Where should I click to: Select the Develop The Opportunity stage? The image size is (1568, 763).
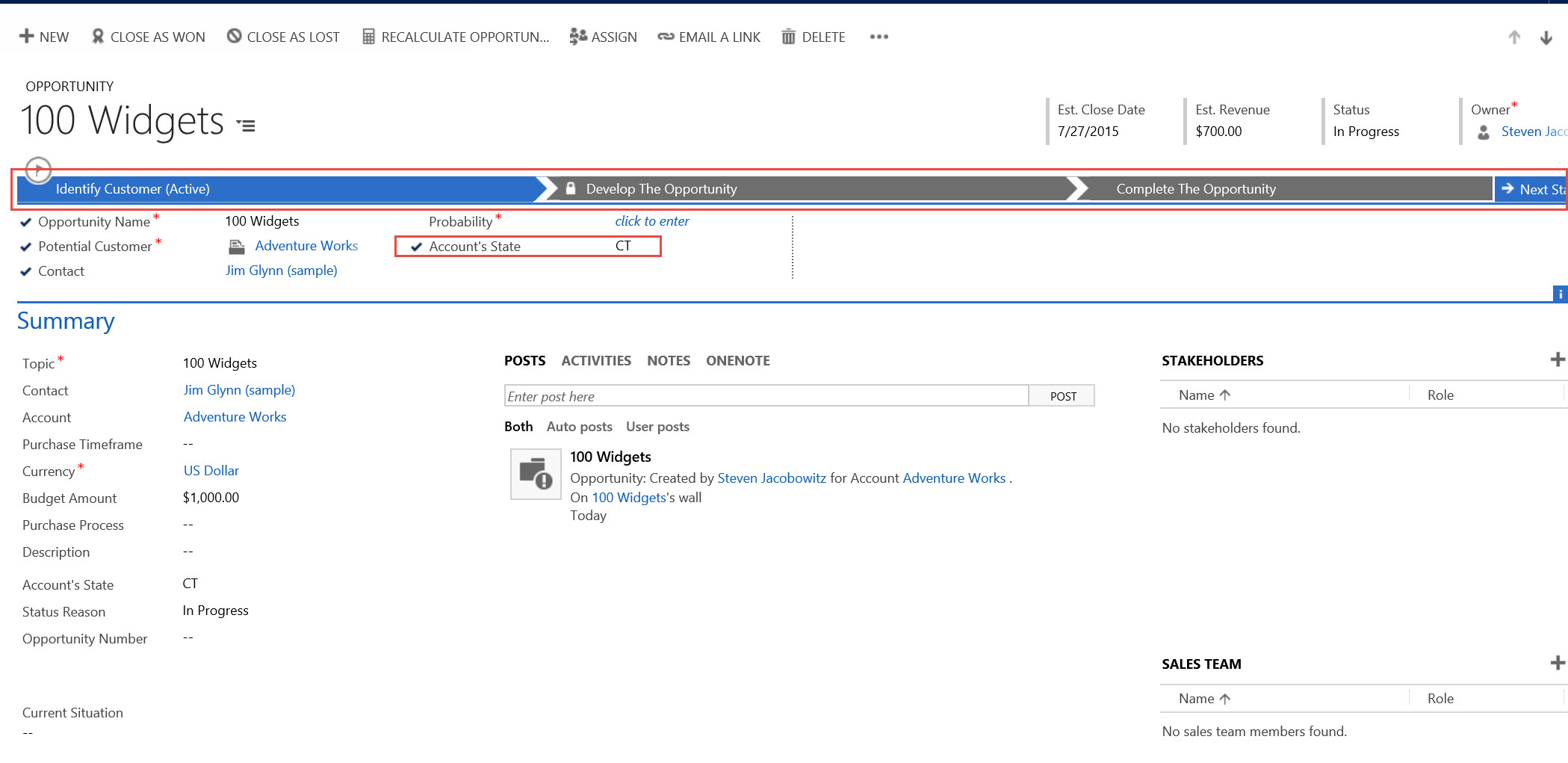pos(660,189)
